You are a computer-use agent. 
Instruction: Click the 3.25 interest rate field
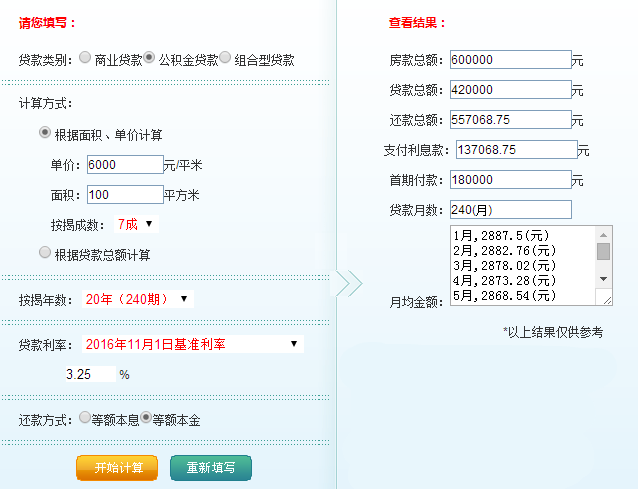pyautogui.click(x=91, y=374)
